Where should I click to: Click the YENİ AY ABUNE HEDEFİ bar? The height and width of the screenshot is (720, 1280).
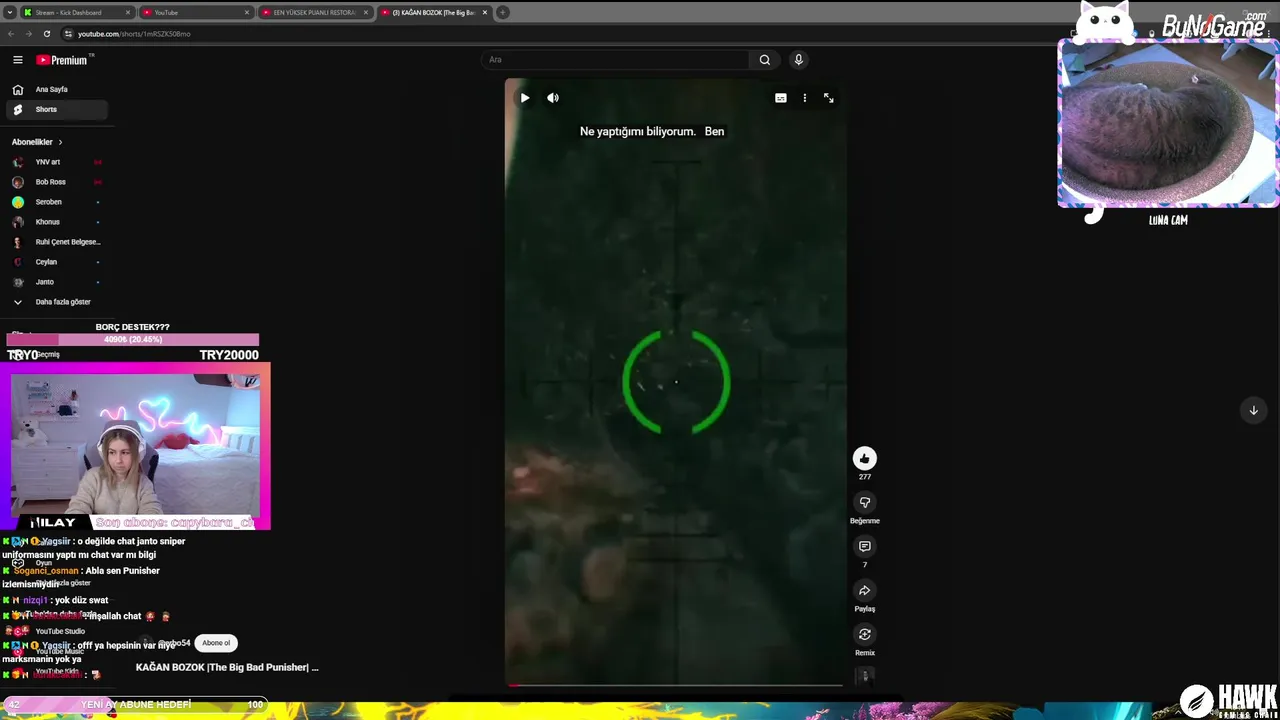click(x=135, y=704)
